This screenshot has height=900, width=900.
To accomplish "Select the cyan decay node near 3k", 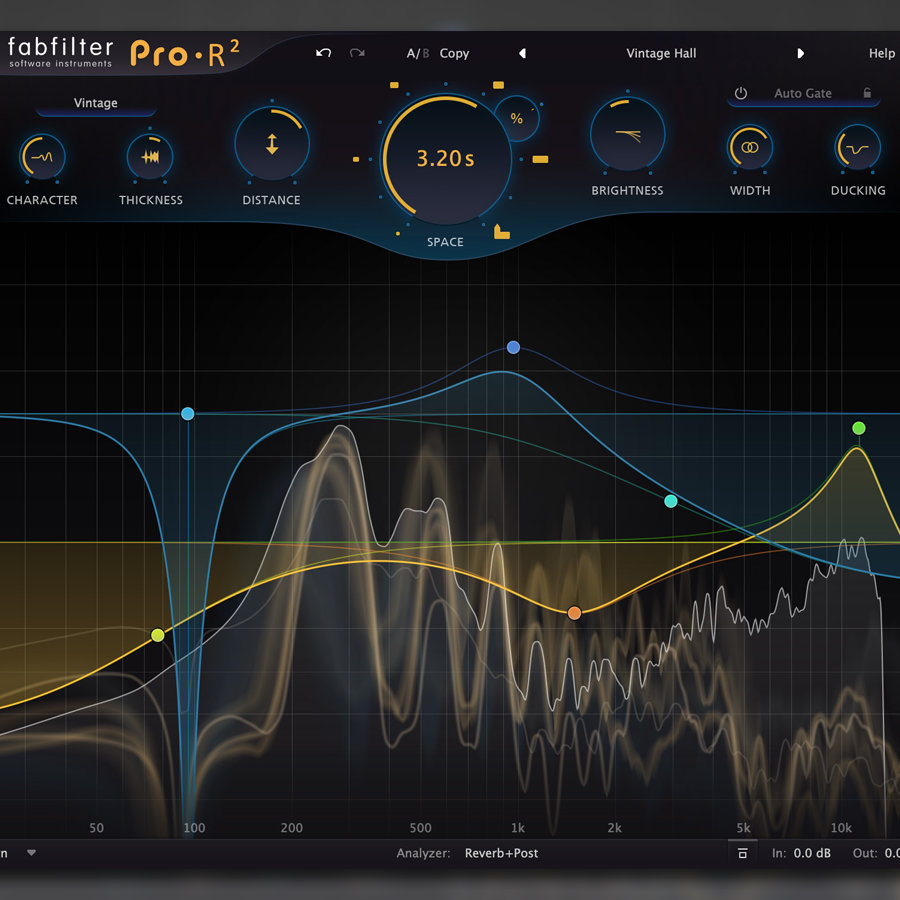I will tap(670, 501).
